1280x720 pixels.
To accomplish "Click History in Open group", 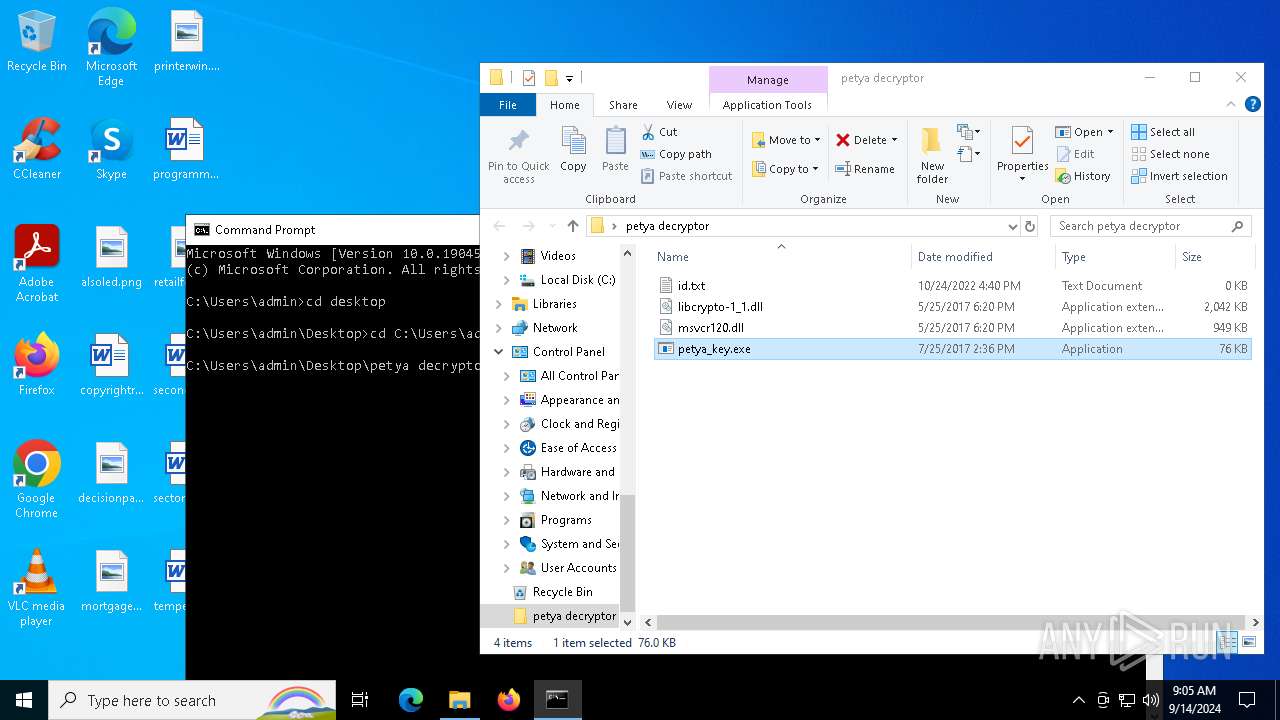I will pos(1083,176).
